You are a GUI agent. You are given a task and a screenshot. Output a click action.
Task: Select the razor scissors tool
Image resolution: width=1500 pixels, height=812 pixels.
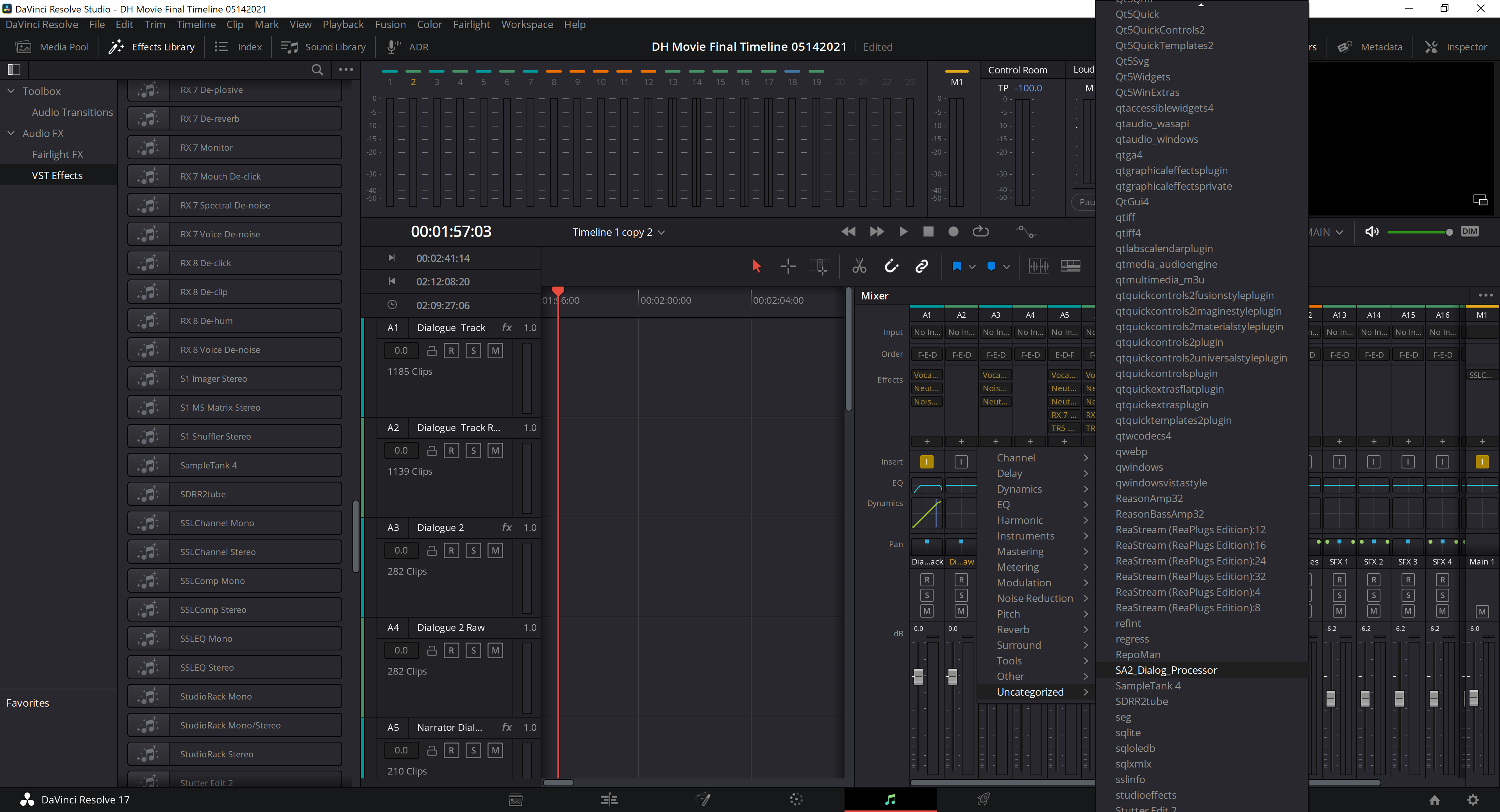pyautogui.click(x=859, y=266)
